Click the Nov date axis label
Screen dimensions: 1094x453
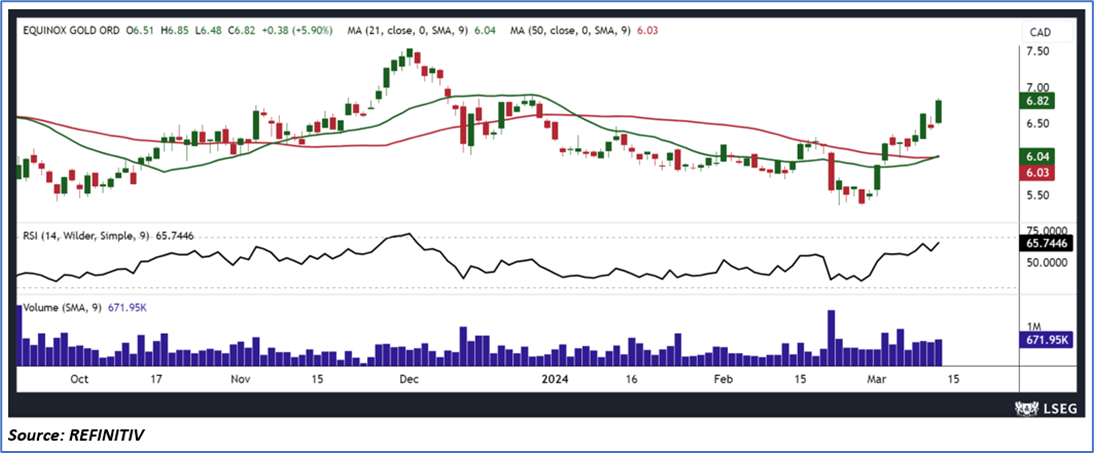click(x=240, y=379)
